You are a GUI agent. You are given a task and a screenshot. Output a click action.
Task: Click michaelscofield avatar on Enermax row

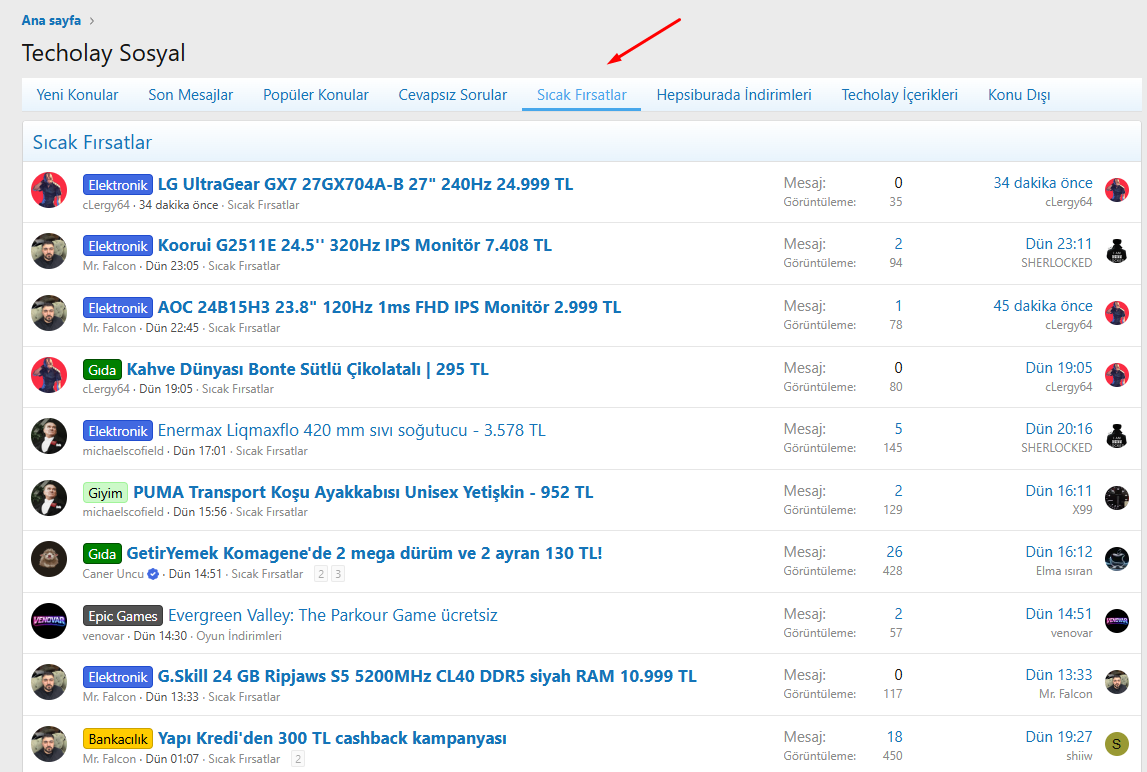point(49,436)
